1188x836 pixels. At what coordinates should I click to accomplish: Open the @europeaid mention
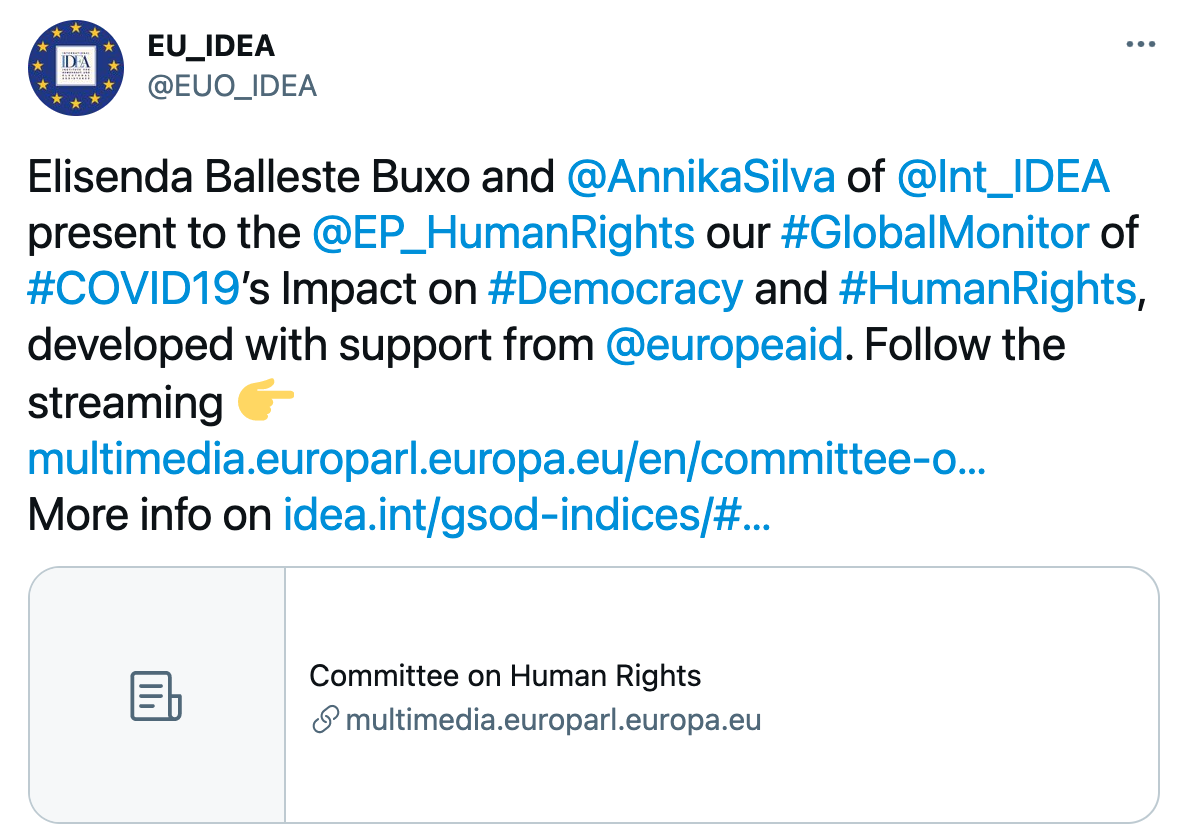726,345
